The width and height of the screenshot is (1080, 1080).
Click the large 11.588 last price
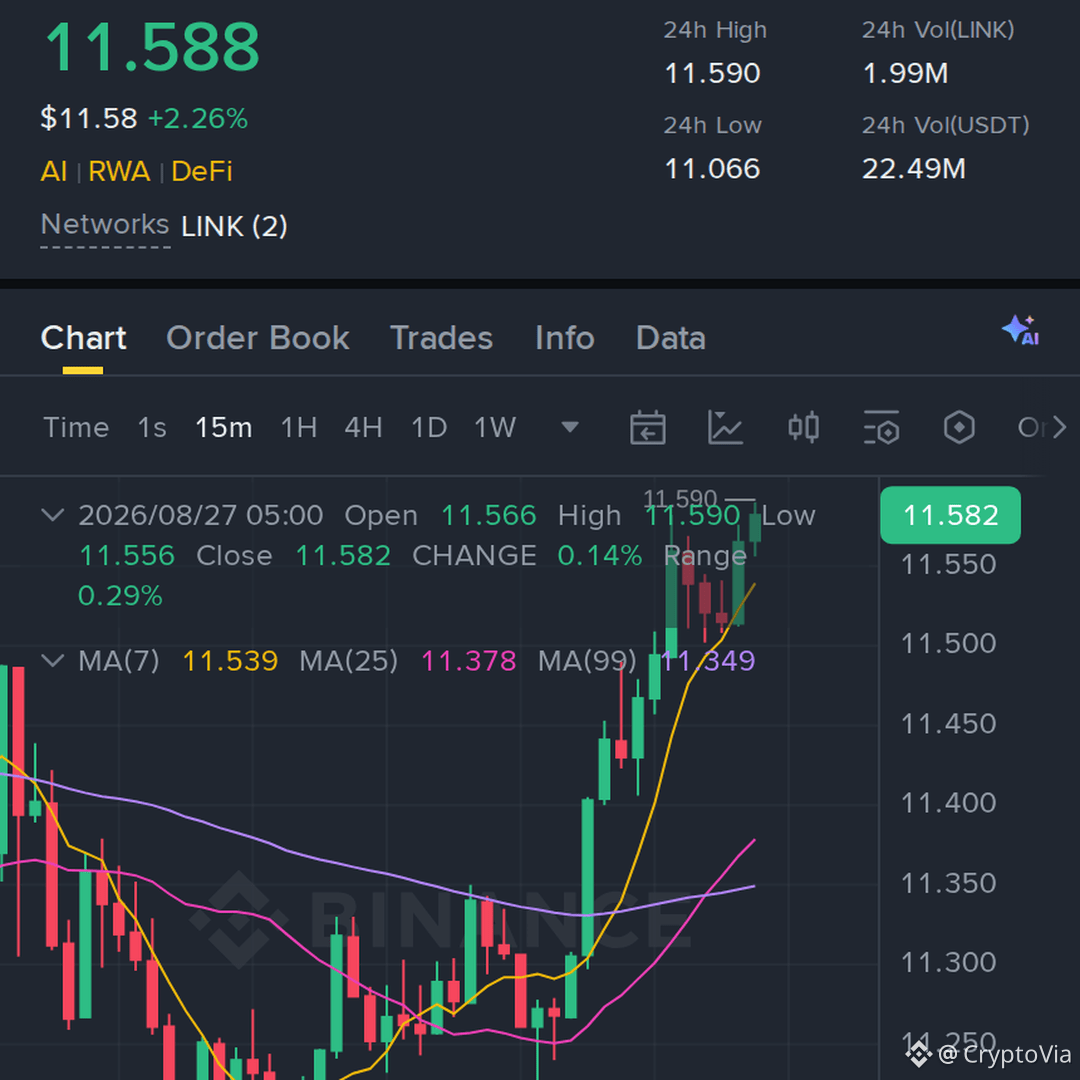(x=152, y=47)
